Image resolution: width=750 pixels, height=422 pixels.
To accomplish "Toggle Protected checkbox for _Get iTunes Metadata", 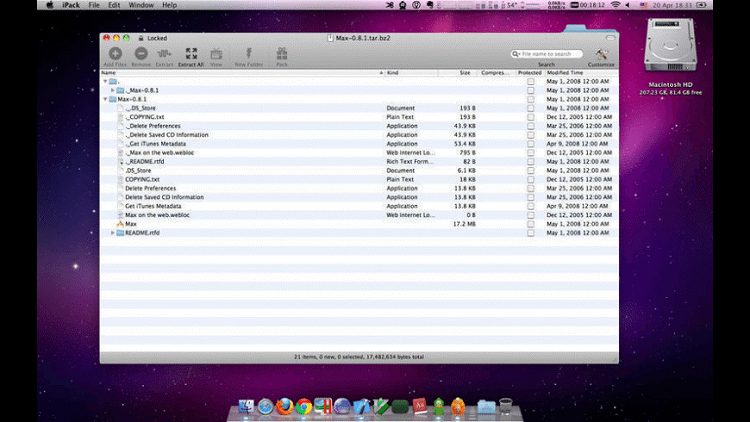I will tap(530, 144).
